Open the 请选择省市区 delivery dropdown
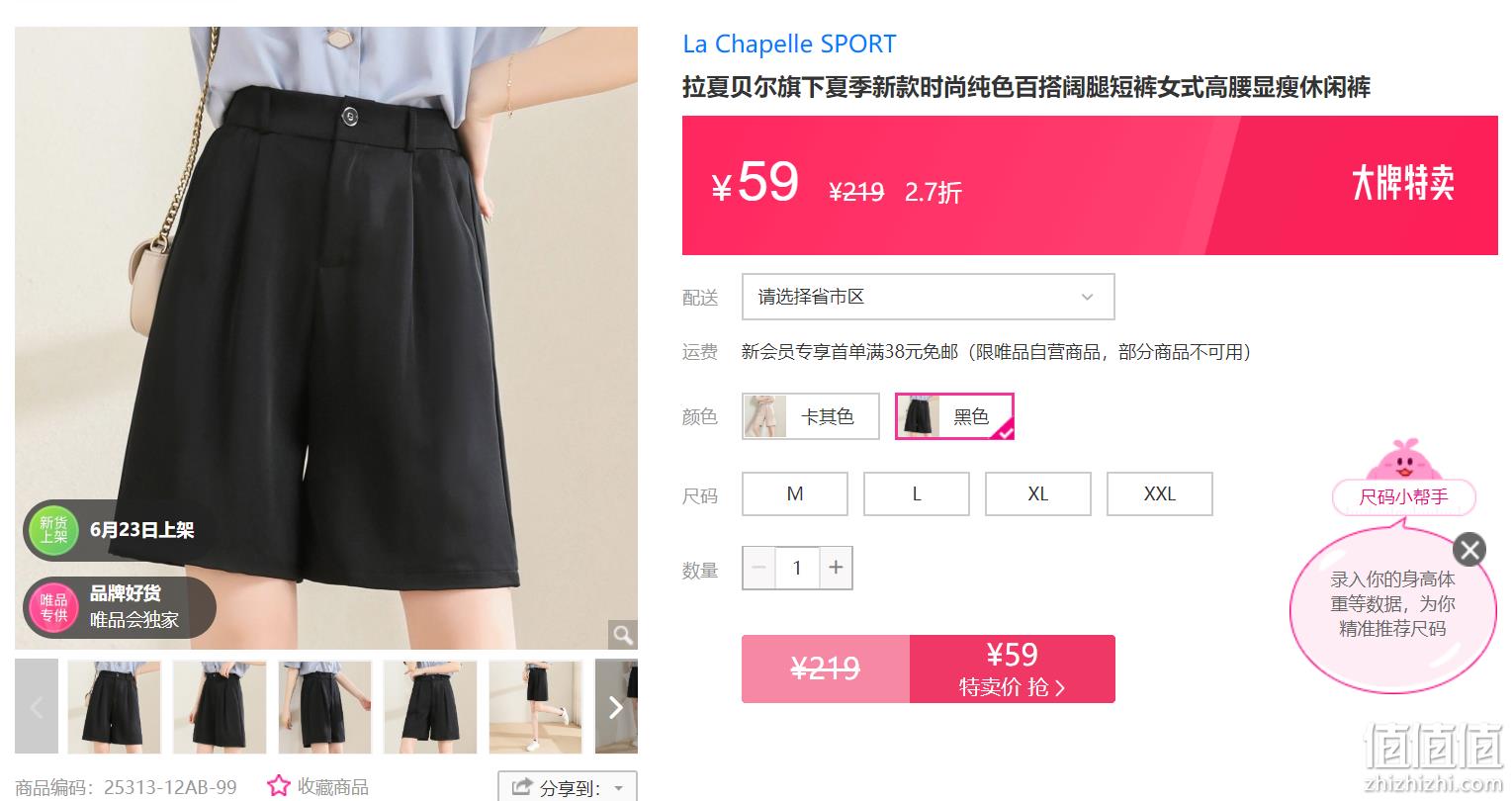 929,297
